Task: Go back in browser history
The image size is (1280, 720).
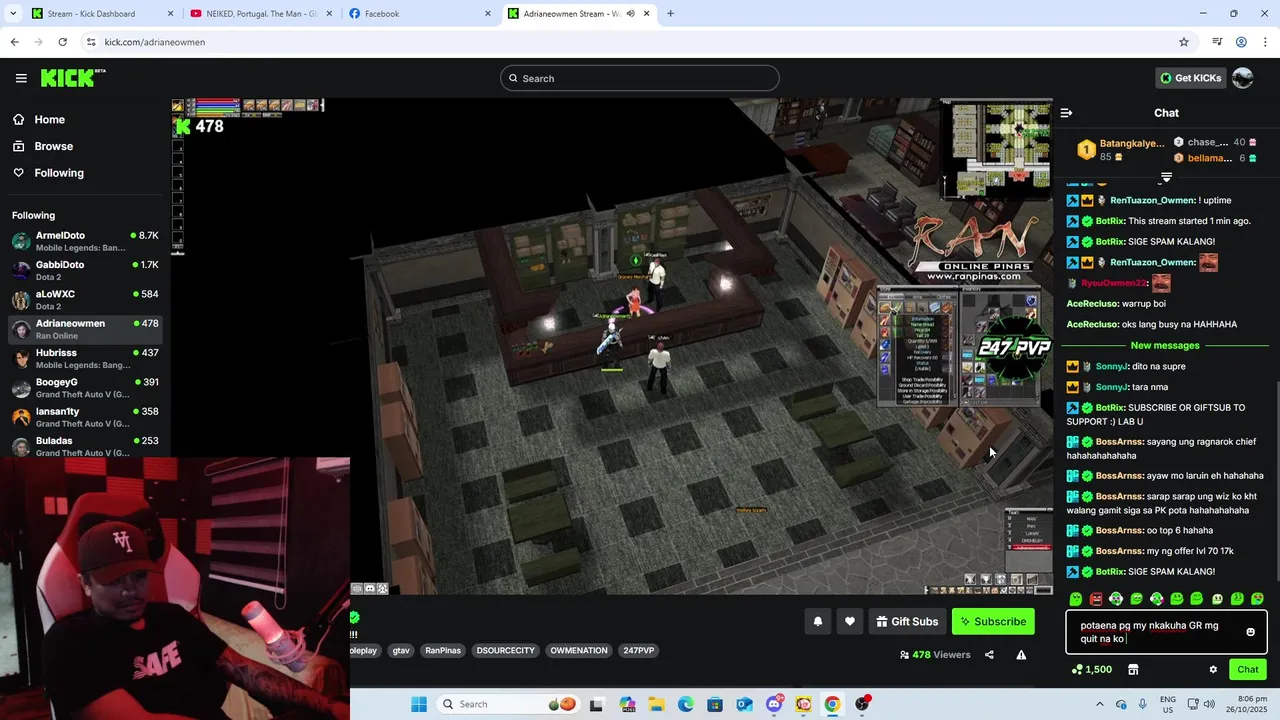Action: (14, 42)
